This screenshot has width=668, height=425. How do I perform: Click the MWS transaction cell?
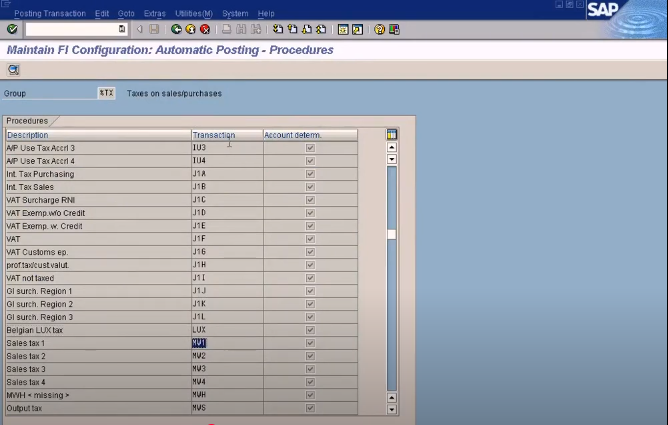227,408
